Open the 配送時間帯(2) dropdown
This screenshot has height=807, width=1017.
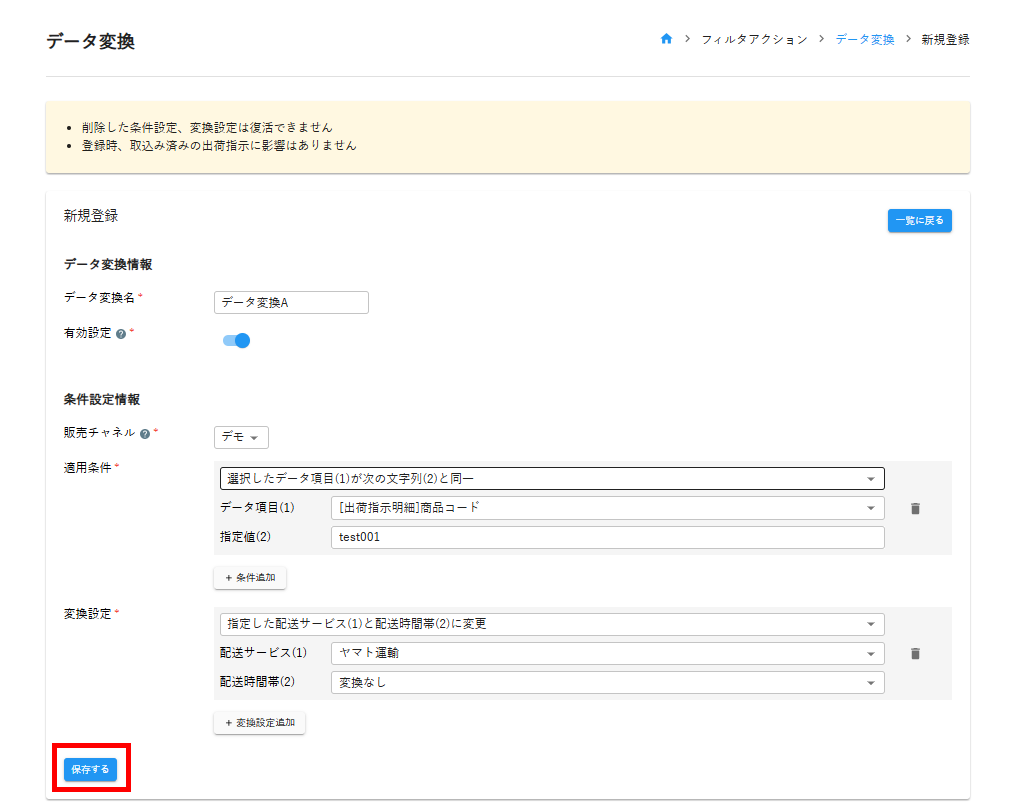click(607, 682)
